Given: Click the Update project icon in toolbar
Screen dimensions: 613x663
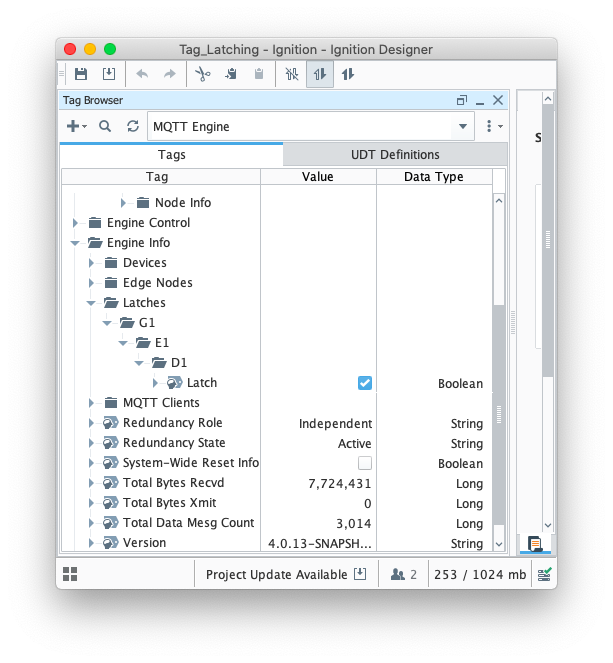Looking at the screenshot, I should click(x=109, y=74).
